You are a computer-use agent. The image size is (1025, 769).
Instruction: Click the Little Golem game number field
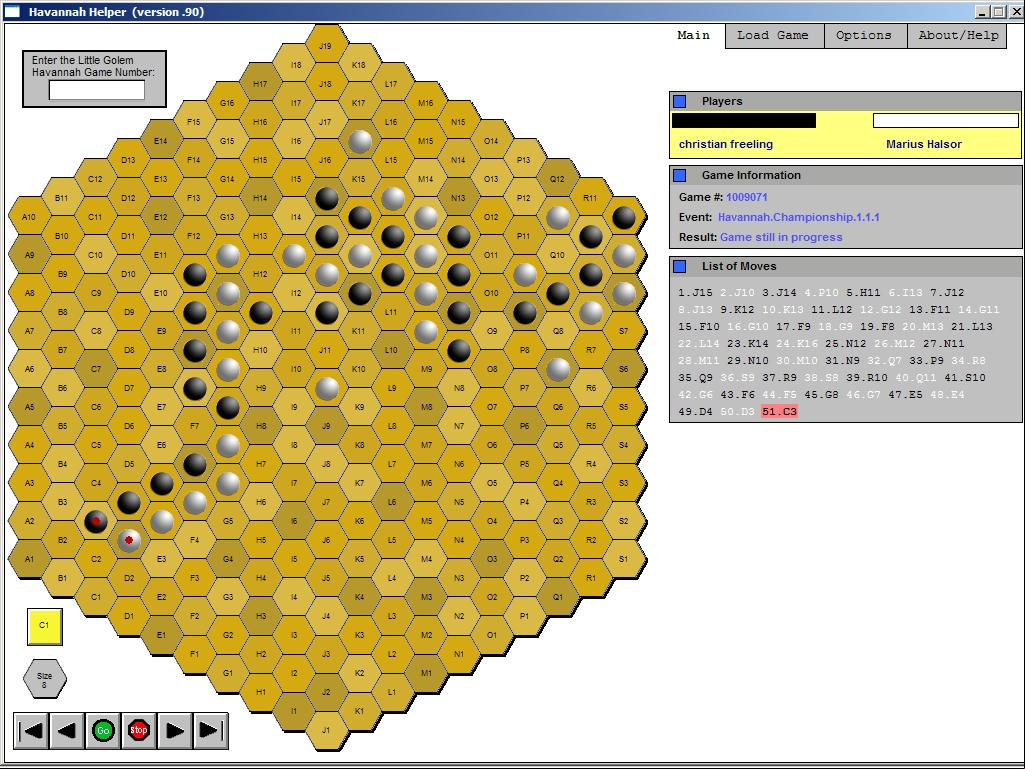pyautogui.click(x=97, y=90)
